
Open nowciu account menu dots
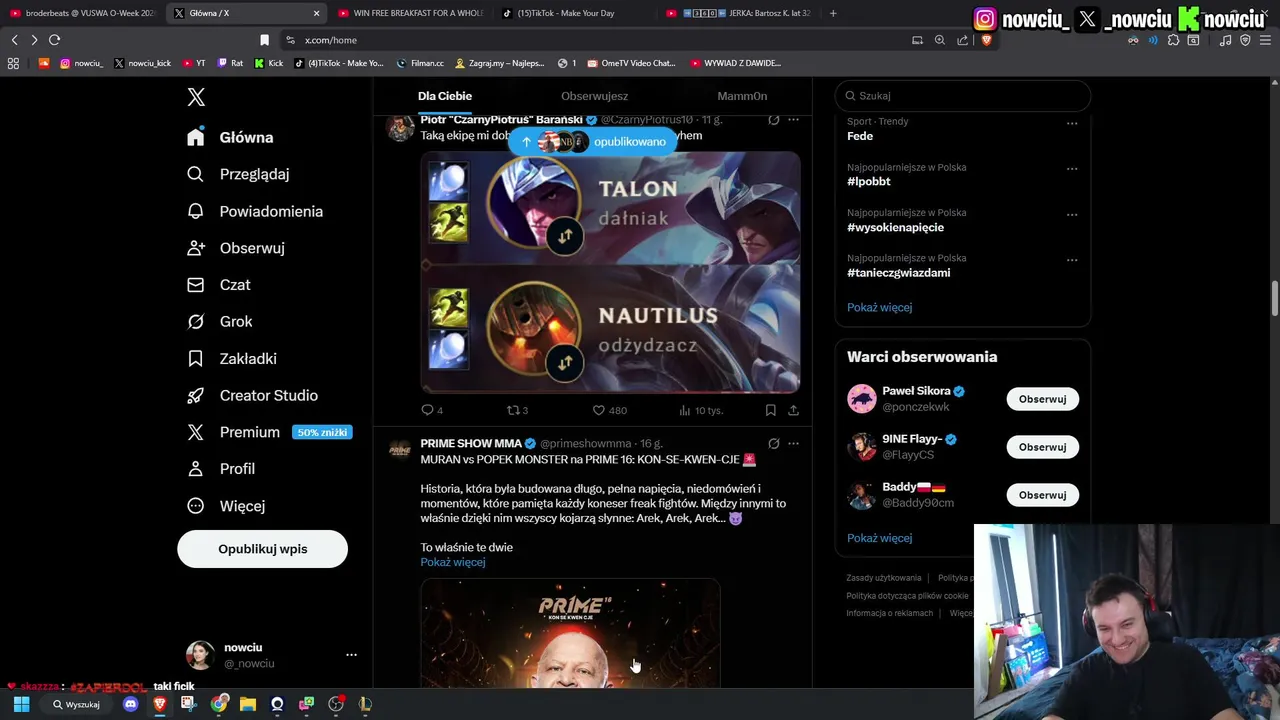[351, 655]
